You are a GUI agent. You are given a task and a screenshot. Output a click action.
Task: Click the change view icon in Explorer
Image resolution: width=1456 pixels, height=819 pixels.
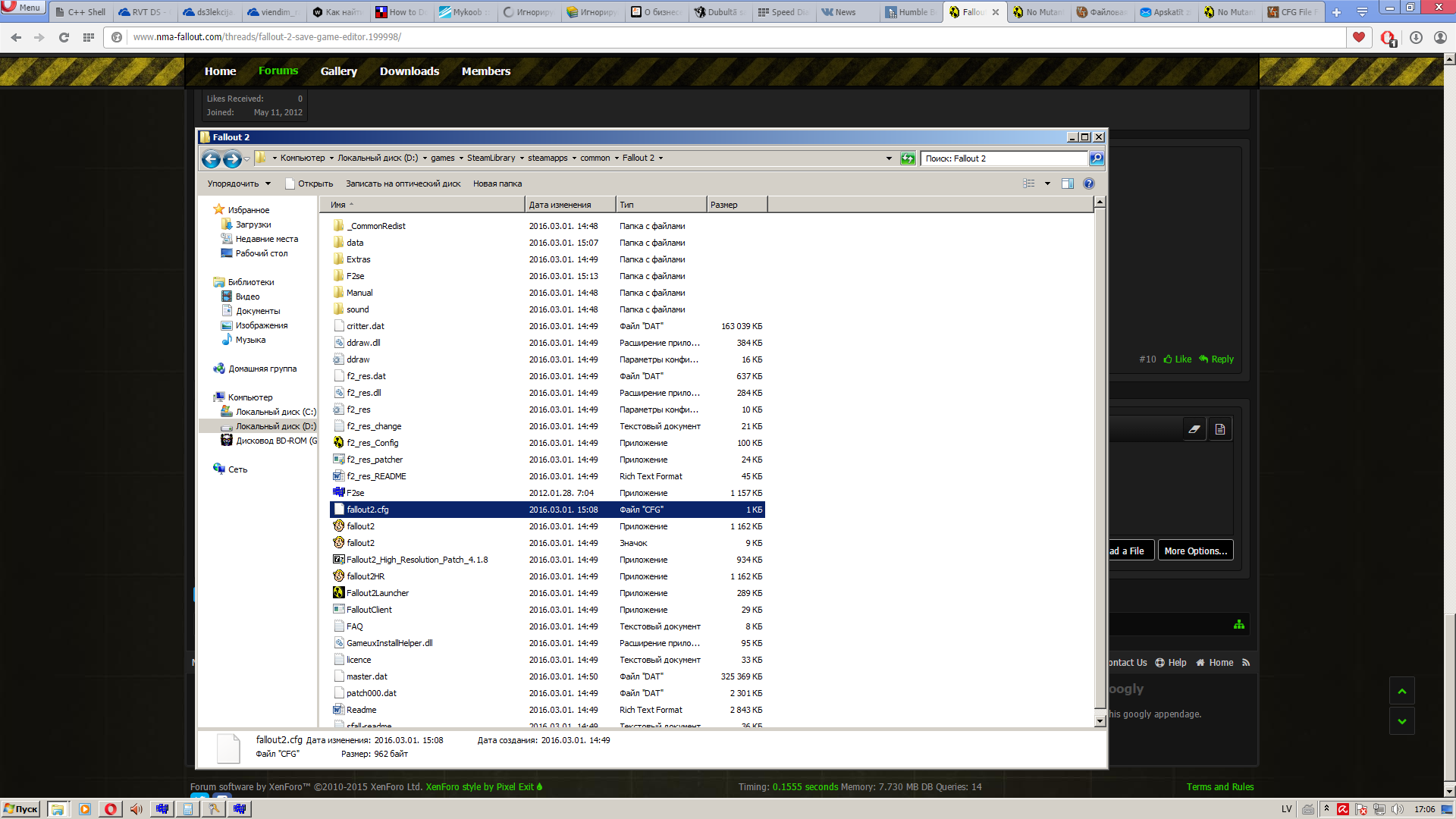pyautogui.click(x=1029, y=184)
